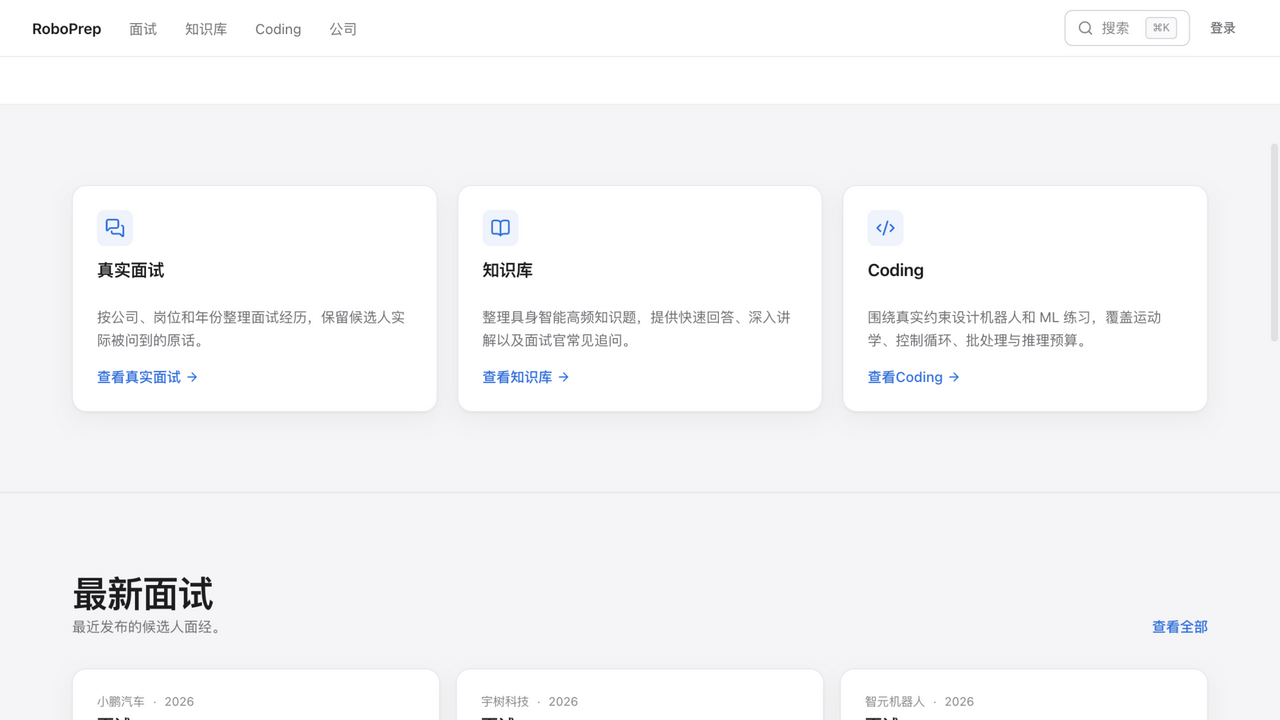This screenshot has height=720, width=1280.
Task: Click the magnifier icon in the search box
Action: pos(1085,28)
